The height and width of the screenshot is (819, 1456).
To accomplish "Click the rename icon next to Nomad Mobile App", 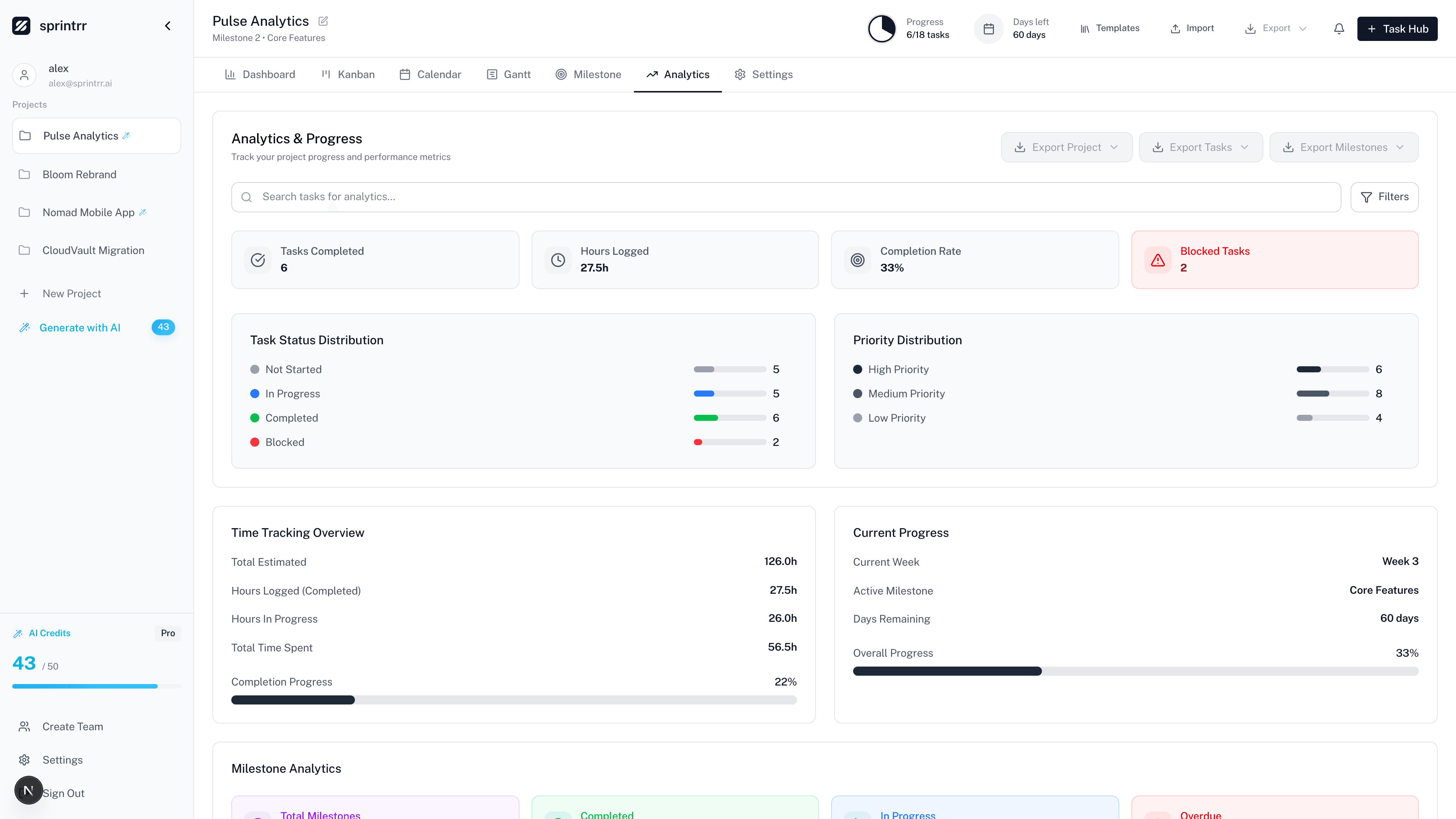I will click(x=144, y=212).
